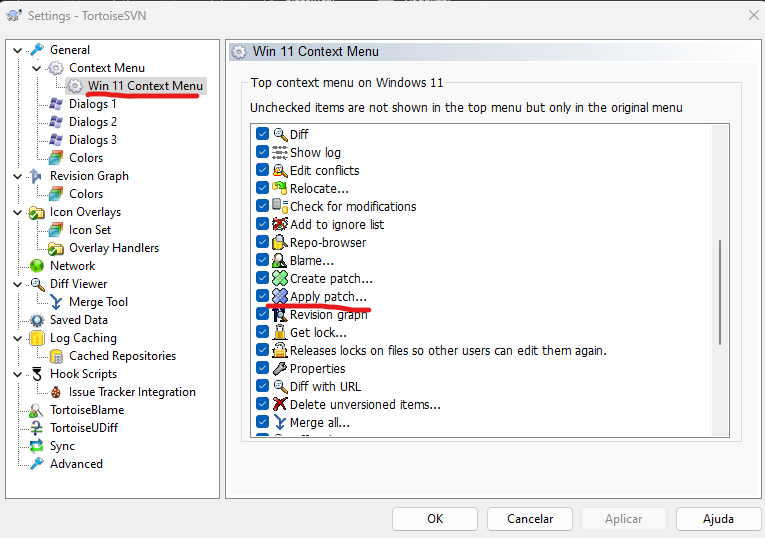This screenshot has width=765, height=538.
Task: Select the Sync arrows icon
Action: point(37,446)
